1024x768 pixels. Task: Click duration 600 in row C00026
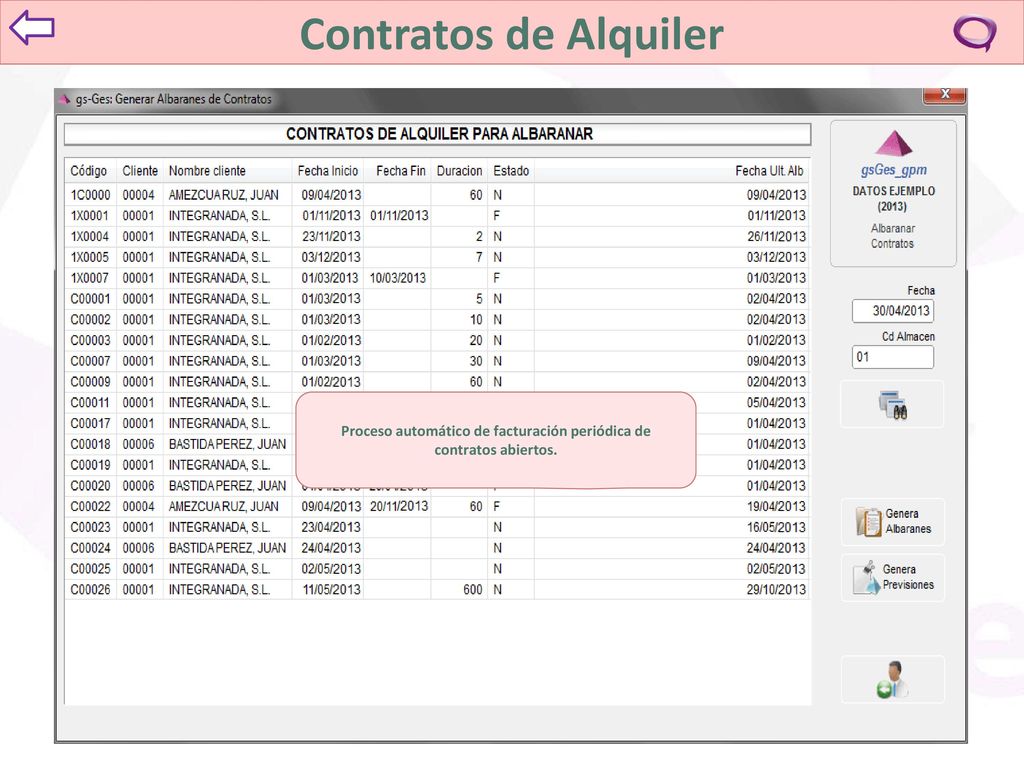click(473, 590)
